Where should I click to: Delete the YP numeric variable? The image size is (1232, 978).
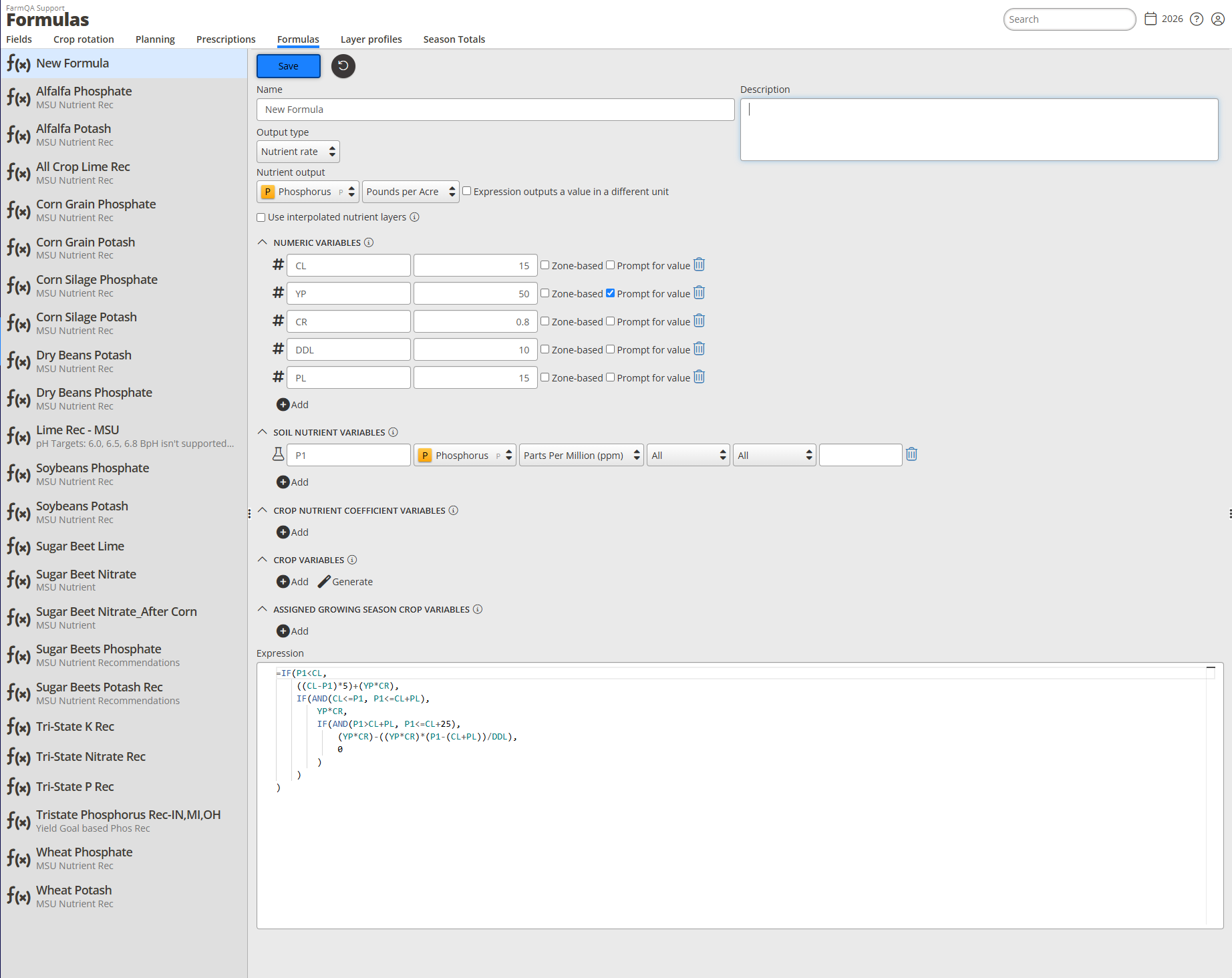click(x=699, y=293)
